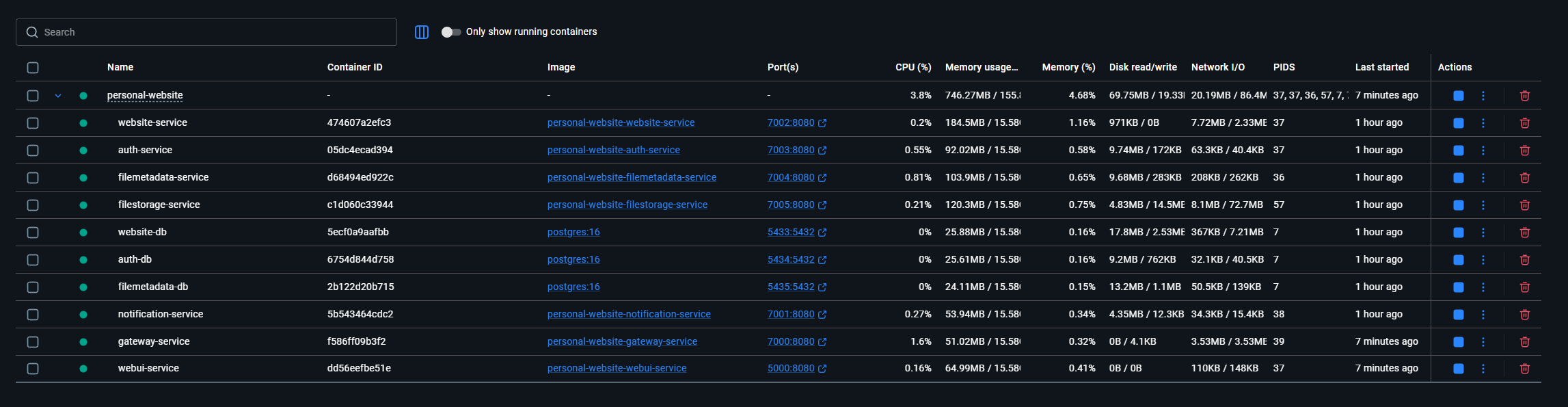Open more actions menu for auth-db
The width and height of the screenshot is (1568, 407).
coord(1483,260)
